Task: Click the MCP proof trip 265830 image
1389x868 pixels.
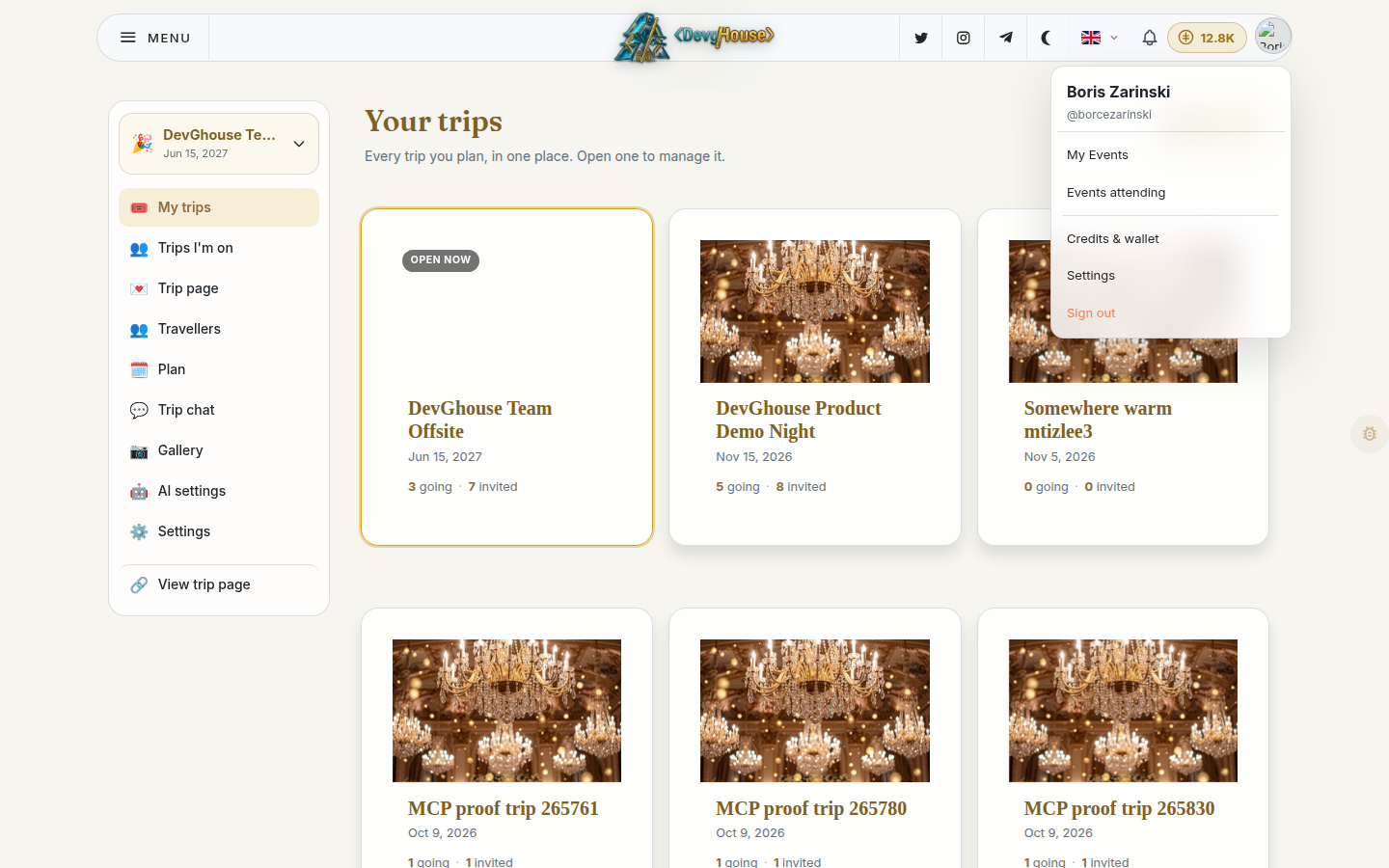Action: [x=1123, y=711]
